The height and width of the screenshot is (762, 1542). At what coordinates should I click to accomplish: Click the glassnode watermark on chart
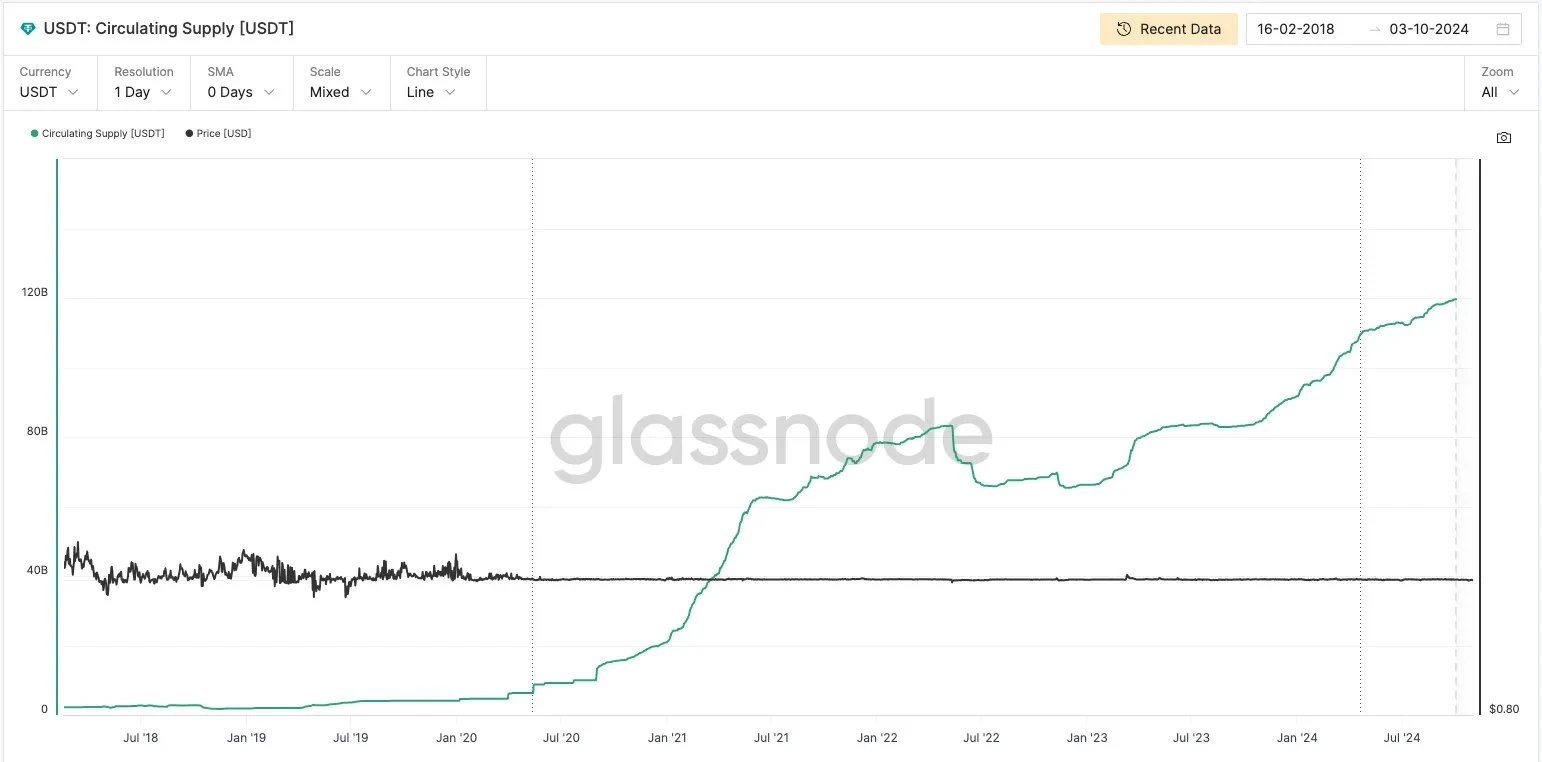pyautogui.click(x=771, y=439)
